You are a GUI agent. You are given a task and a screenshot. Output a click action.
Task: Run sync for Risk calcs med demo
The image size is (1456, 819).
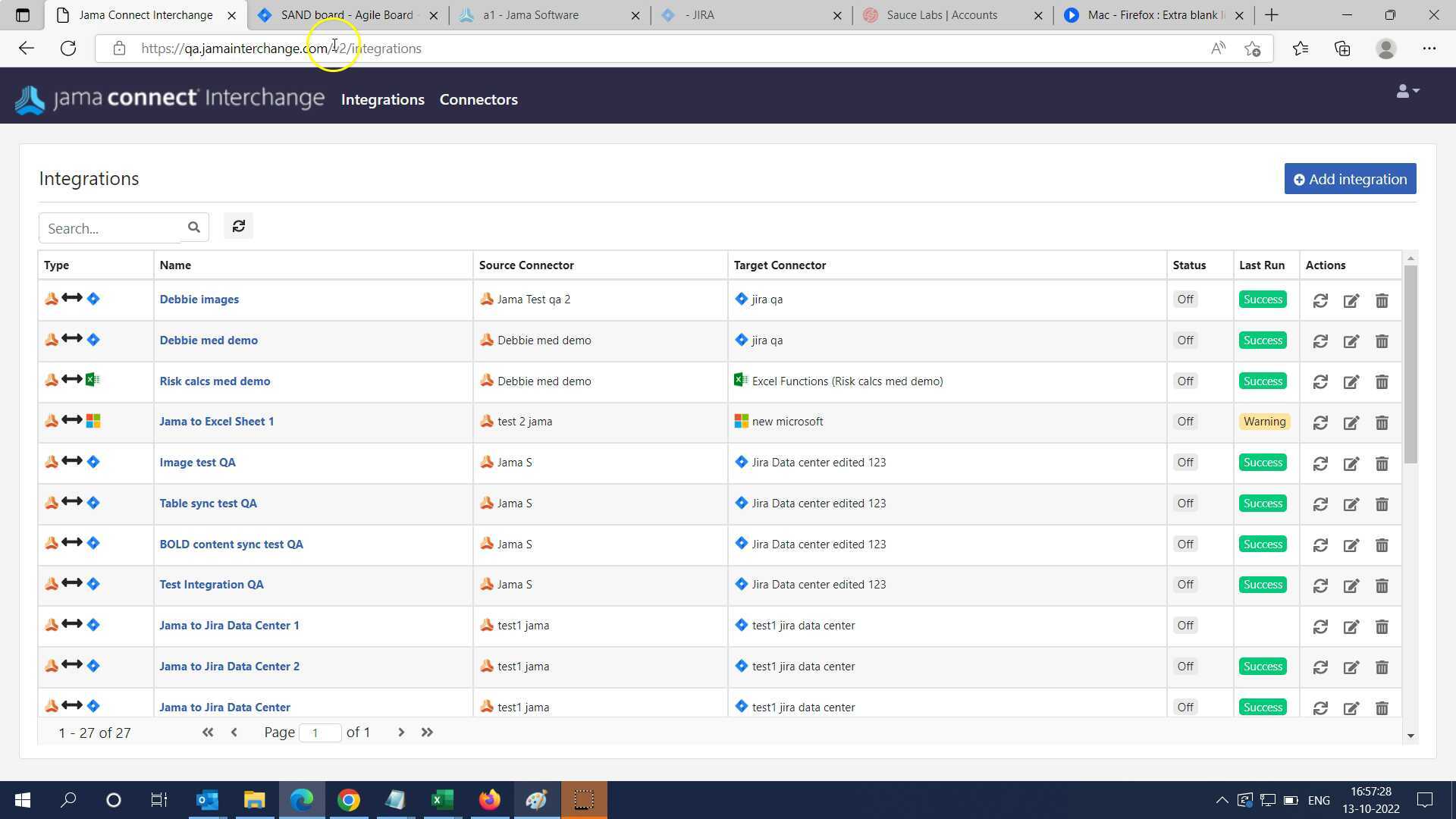[1320, 382]
